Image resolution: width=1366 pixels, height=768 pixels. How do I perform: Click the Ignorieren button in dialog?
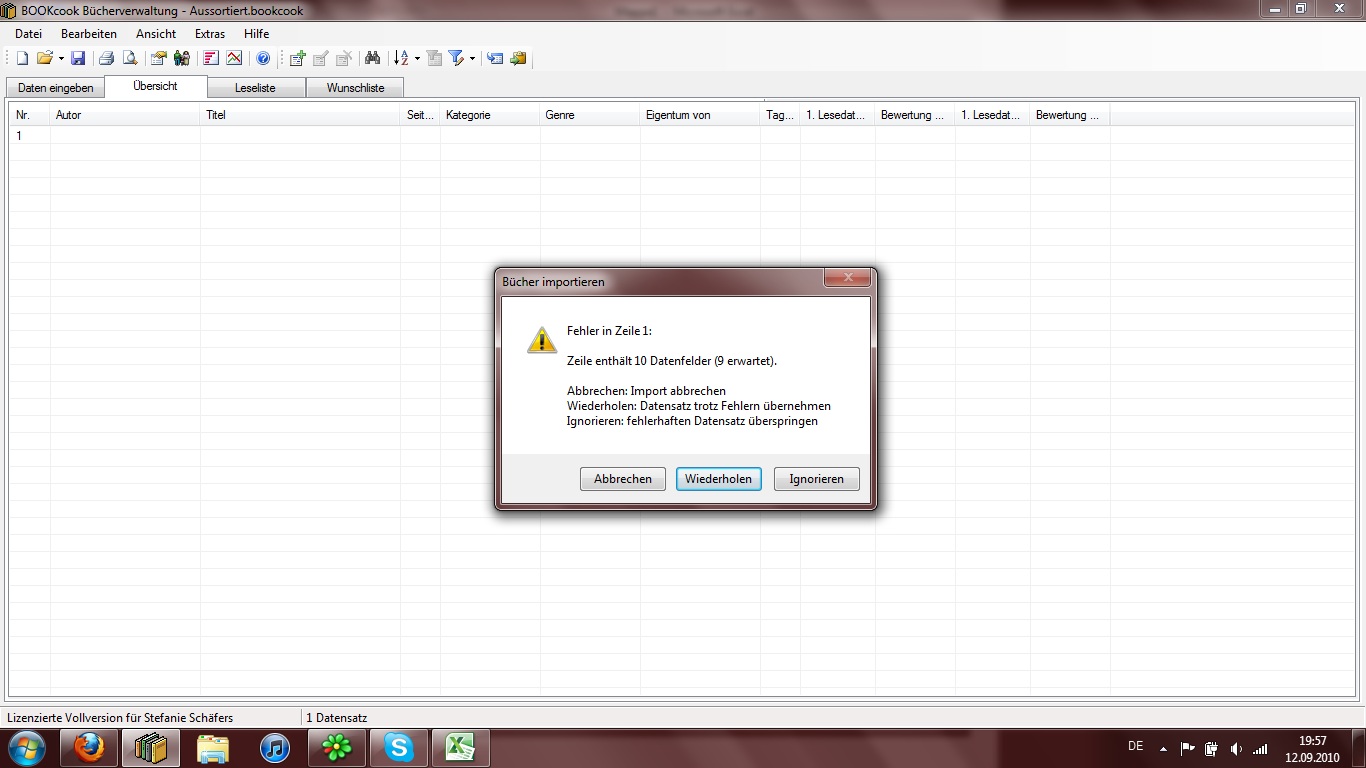(816, 479)
